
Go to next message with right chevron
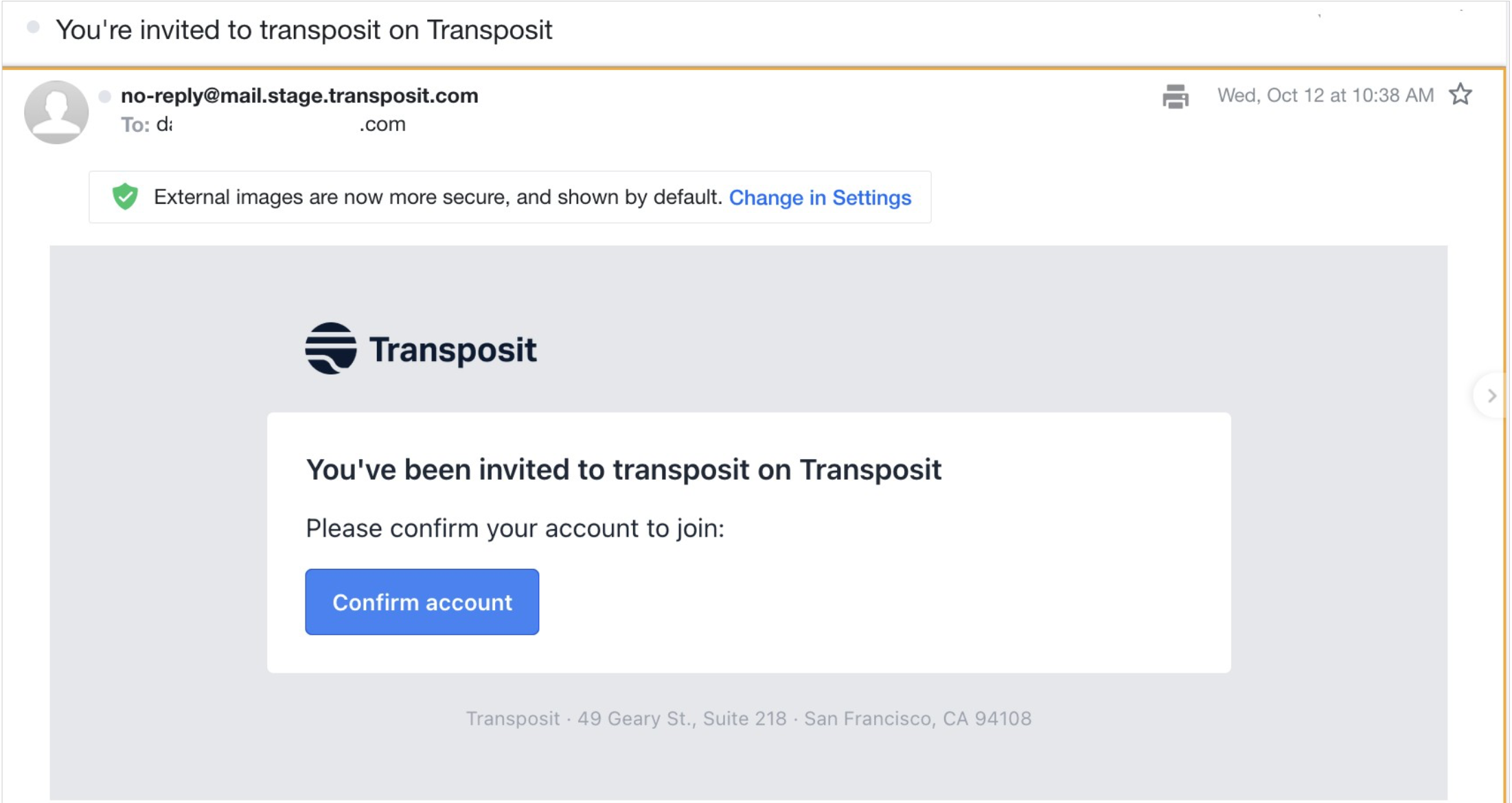pyautogui.click(x=1491, y=396)
